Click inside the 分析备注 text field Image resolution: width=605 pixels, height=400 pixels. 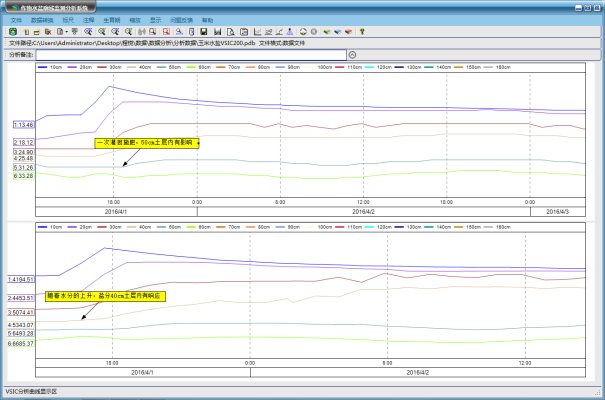(191, 55)
